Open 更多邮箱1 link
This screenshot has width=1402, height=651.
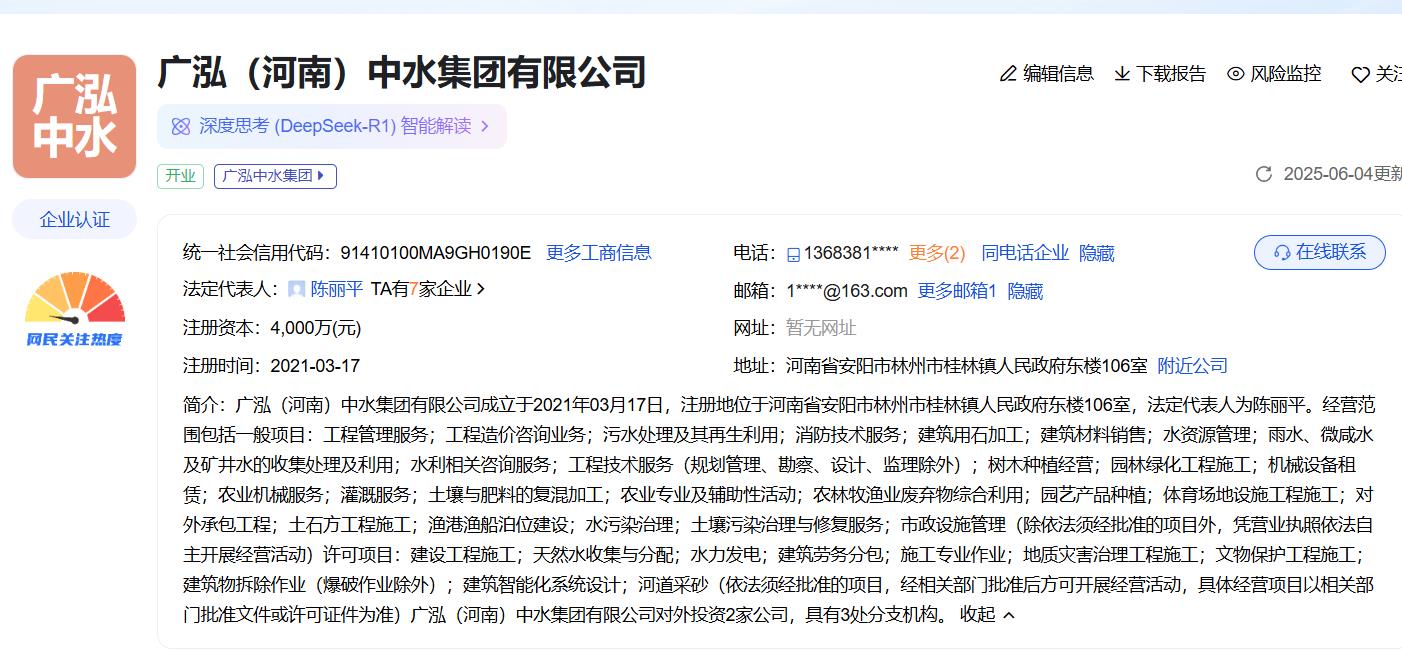[x=957, y=291]
